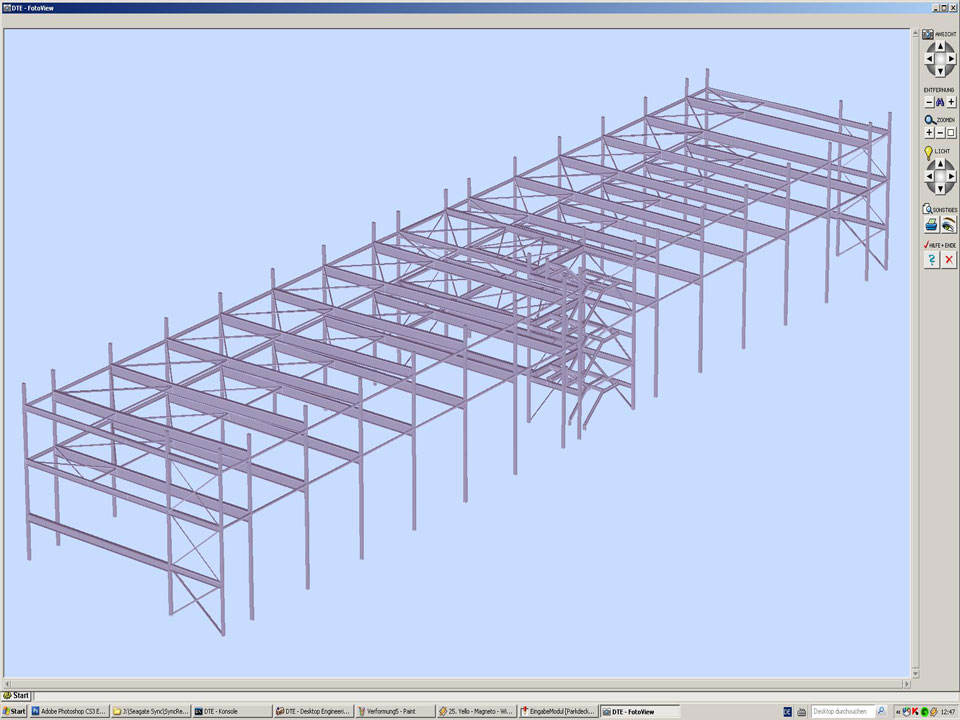Move light right with Licht right arrow
Screen dimensions: 960x720
click(x=952, y=177)
